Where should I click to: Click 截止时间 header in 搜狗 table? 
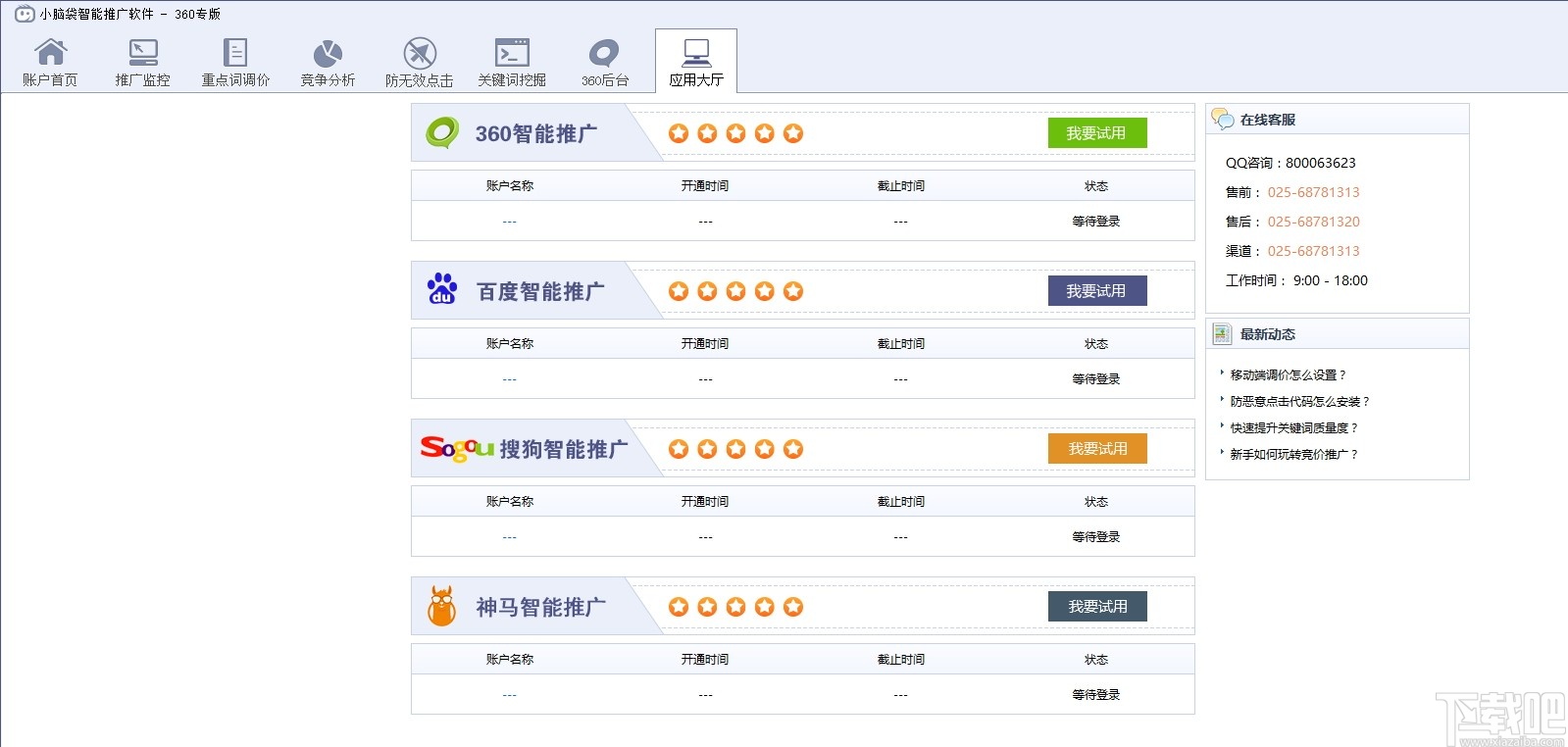point(901,502)
